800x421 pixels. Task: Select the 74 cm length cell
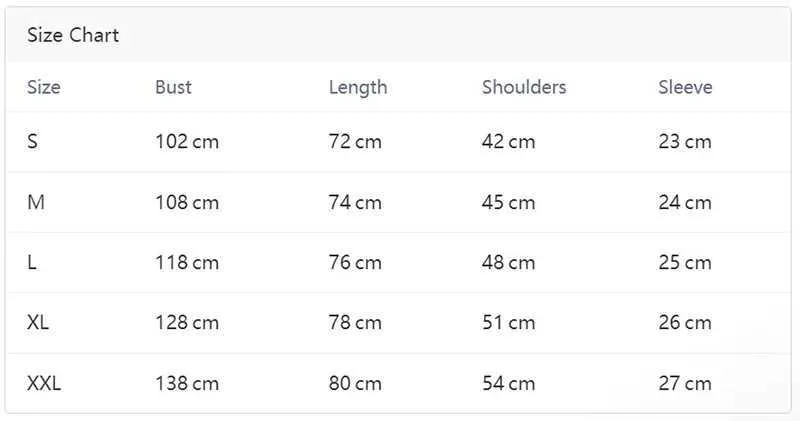pos(355,203)
